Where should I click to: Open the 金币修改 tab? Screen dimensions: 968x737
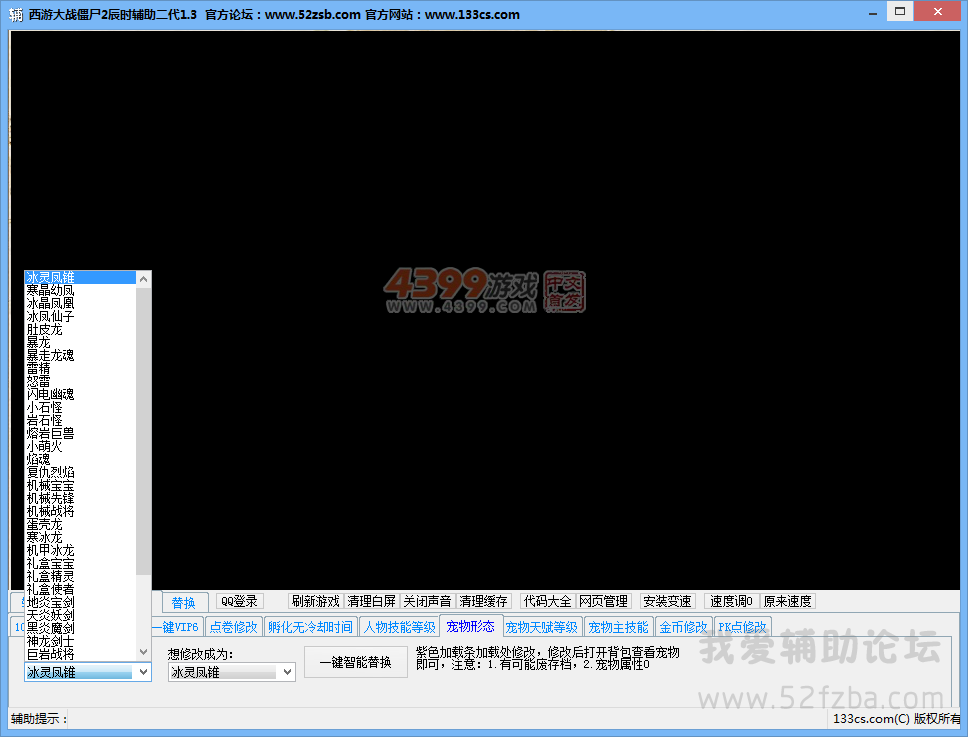683,627
